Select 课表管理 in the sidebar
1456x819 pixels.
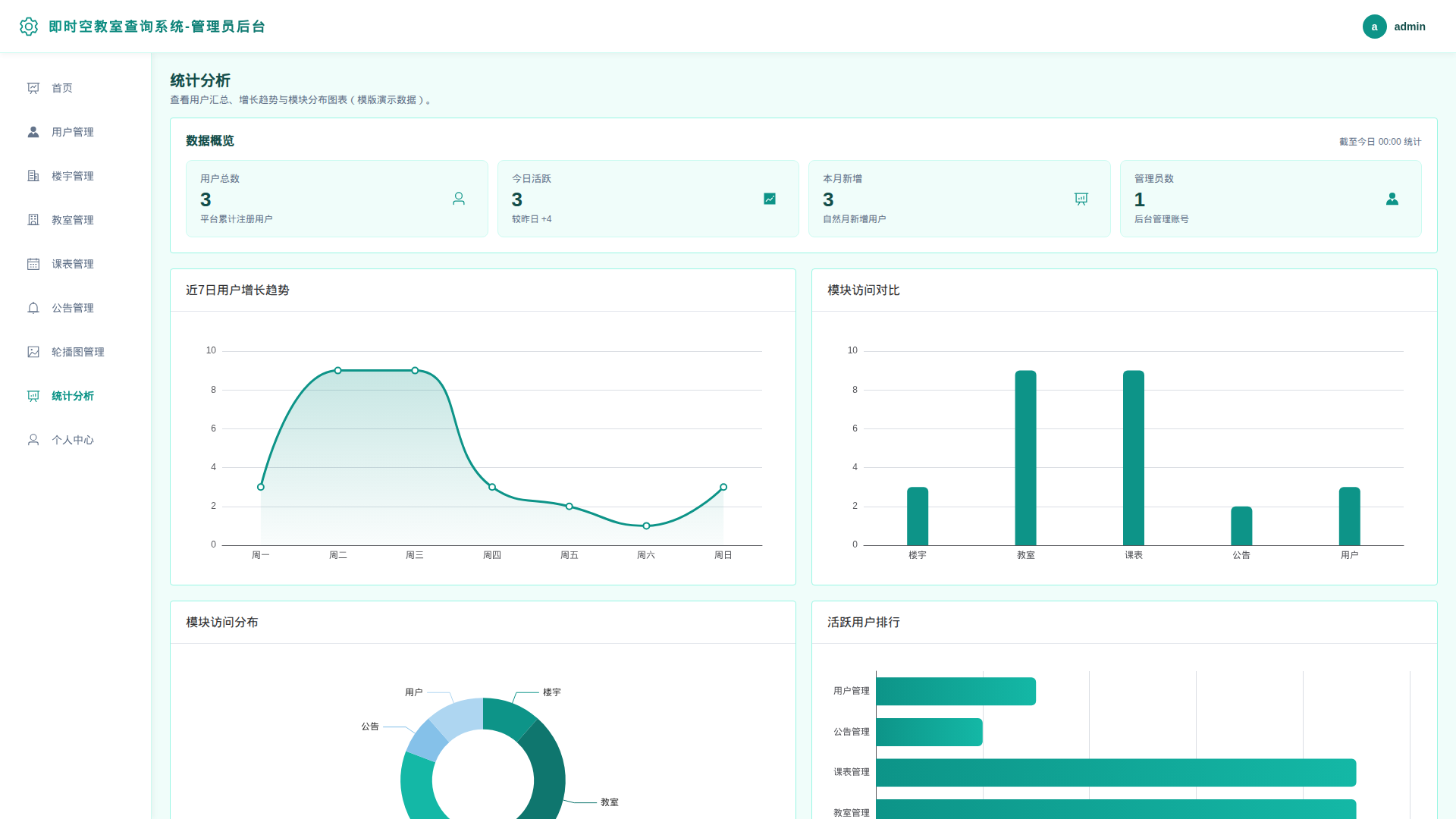tap(76, 264)
